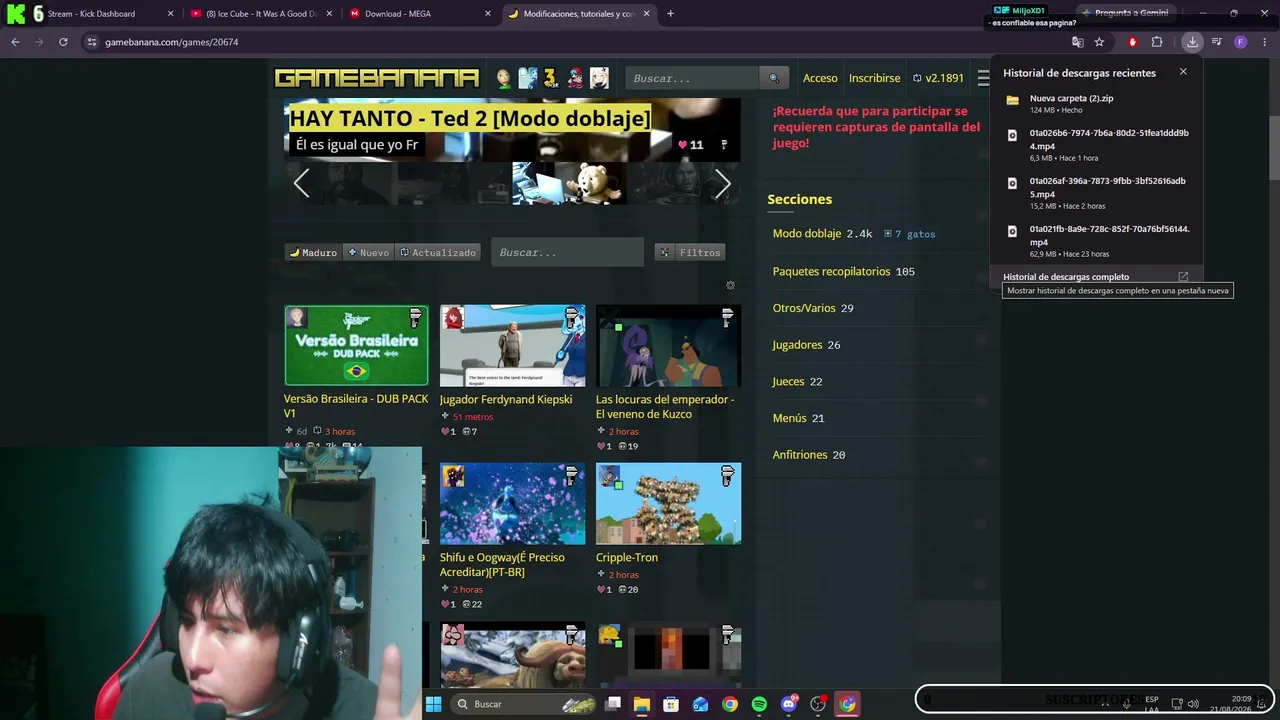The height and width of the screenshot is (720, 1280).
Task: Open Microsoft Store from the taskbar
Action: point(671,704)
